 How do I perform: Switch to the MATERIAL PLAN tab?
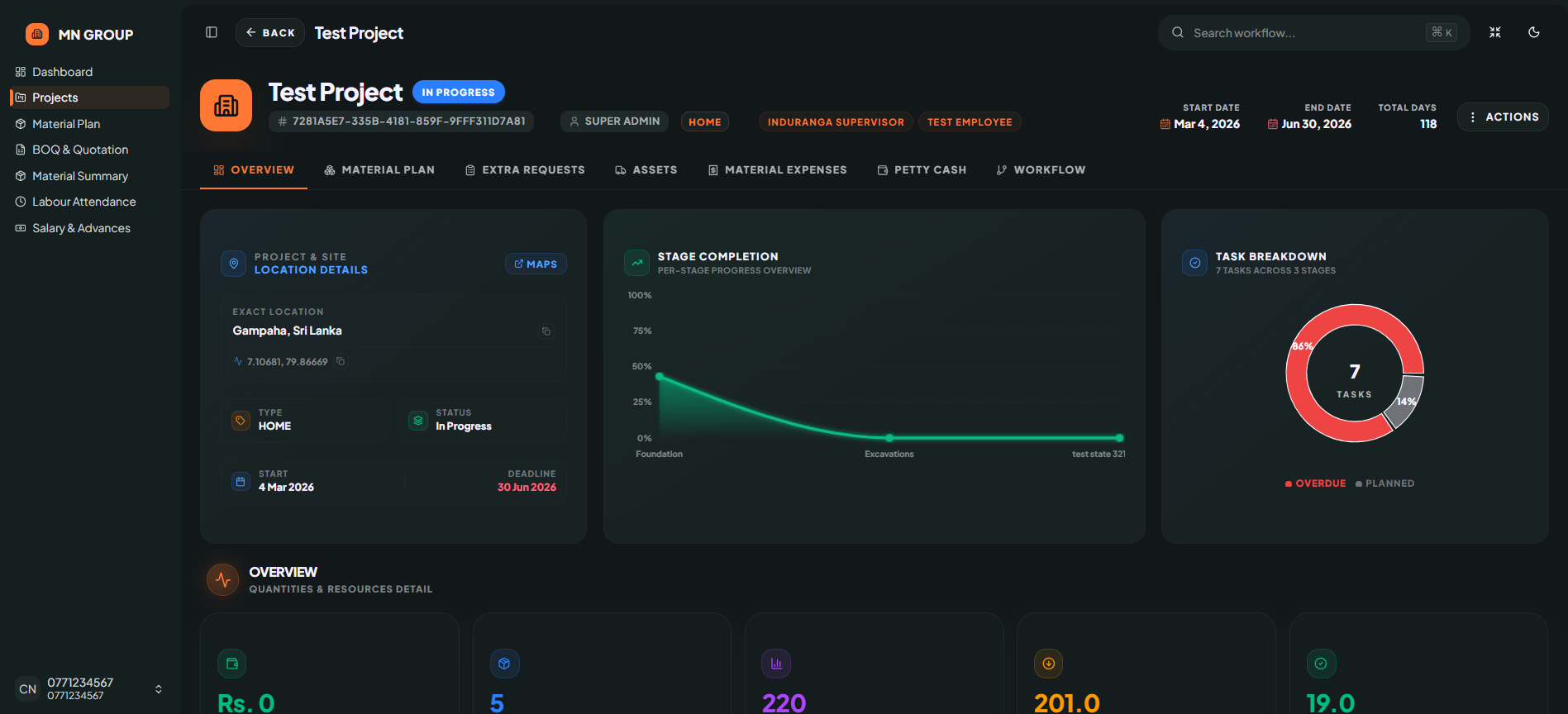(x=379, y=169)
